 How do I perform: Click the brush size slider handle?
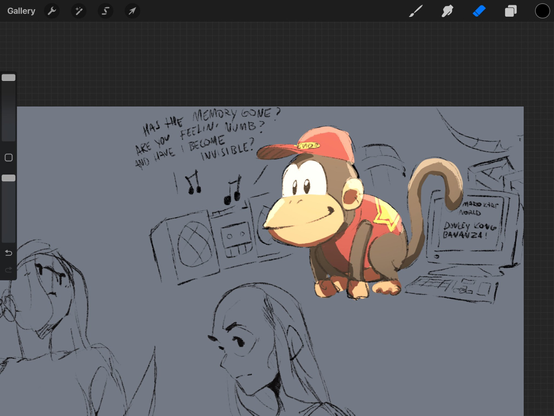pyautogui.click(x=8, y=77)
